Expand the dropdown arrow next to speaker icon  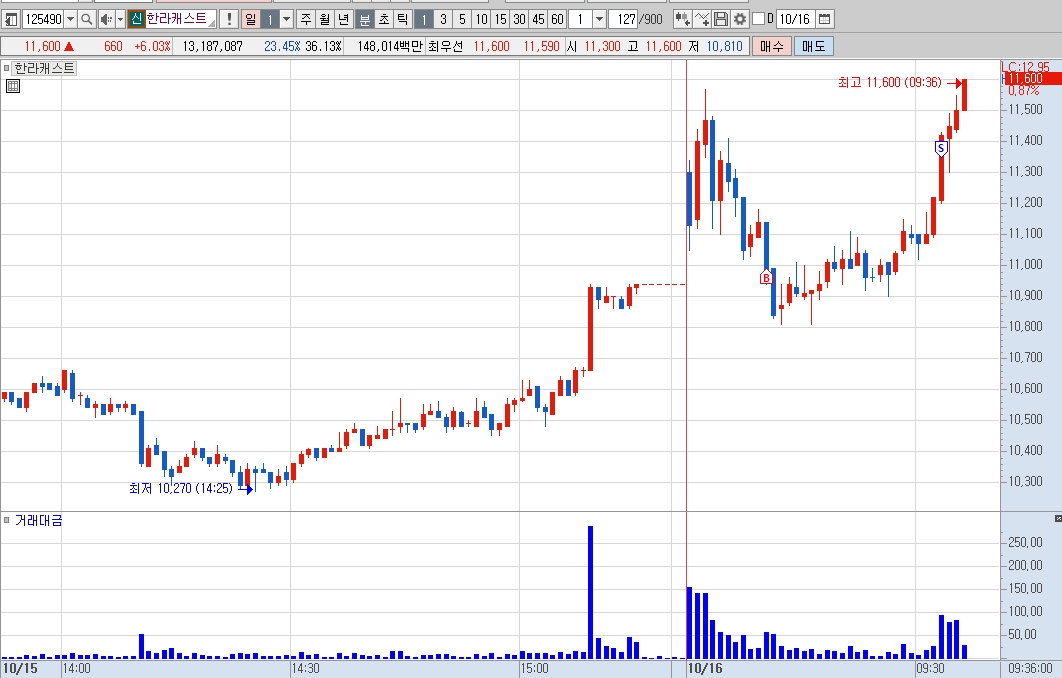[x=121, y=19]
